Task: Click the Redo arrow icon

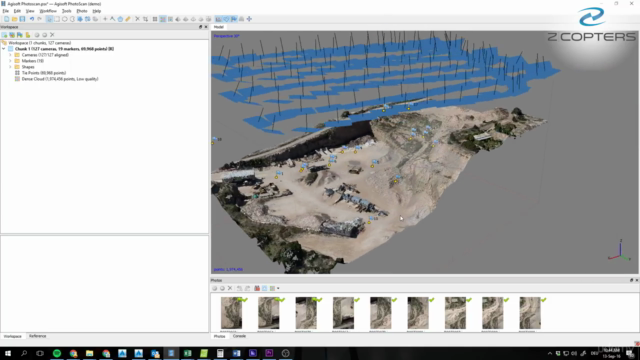Action: click(39, 19)
